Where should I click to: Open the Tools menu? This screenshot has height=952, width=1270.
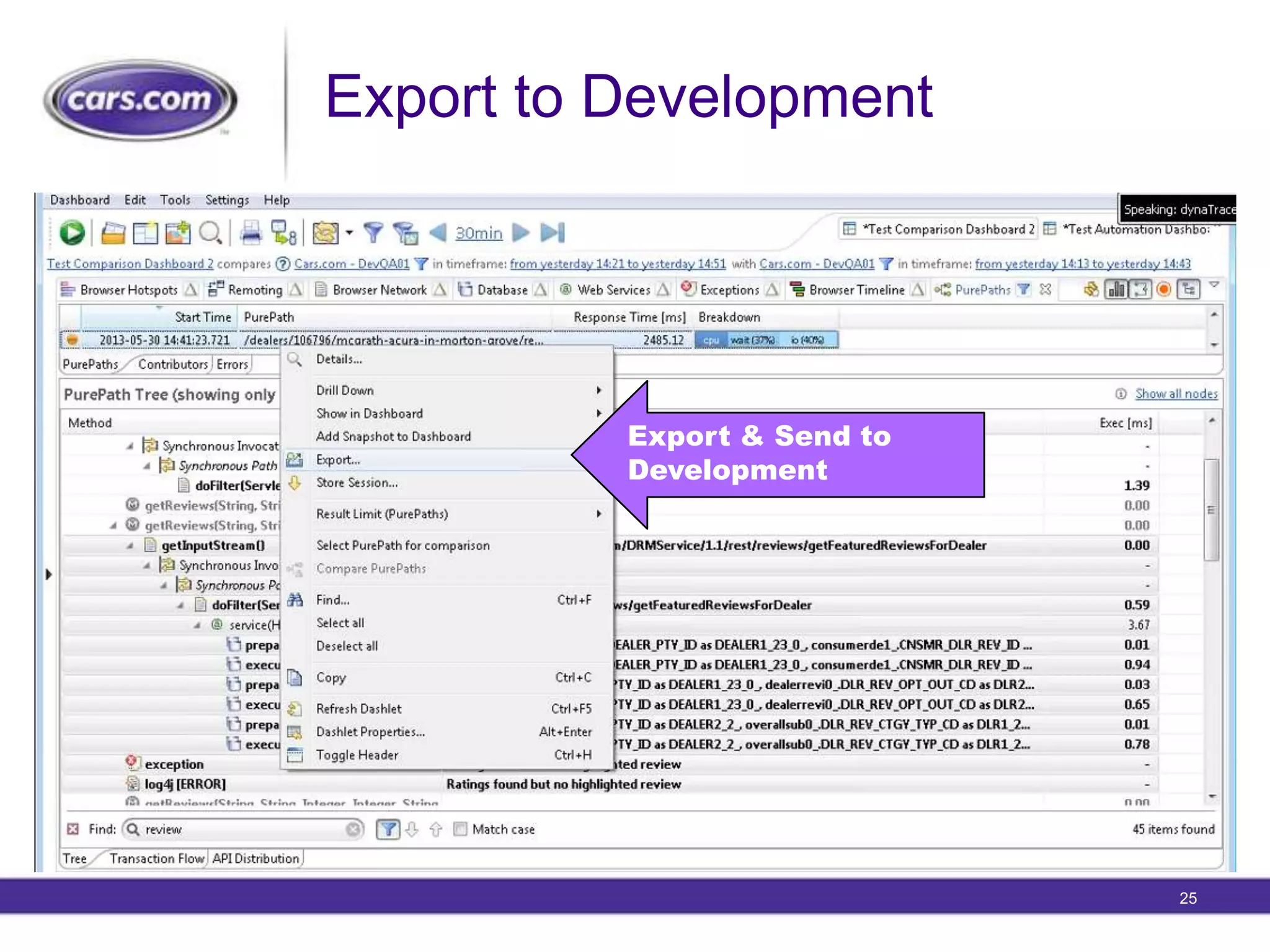[175, 200]
